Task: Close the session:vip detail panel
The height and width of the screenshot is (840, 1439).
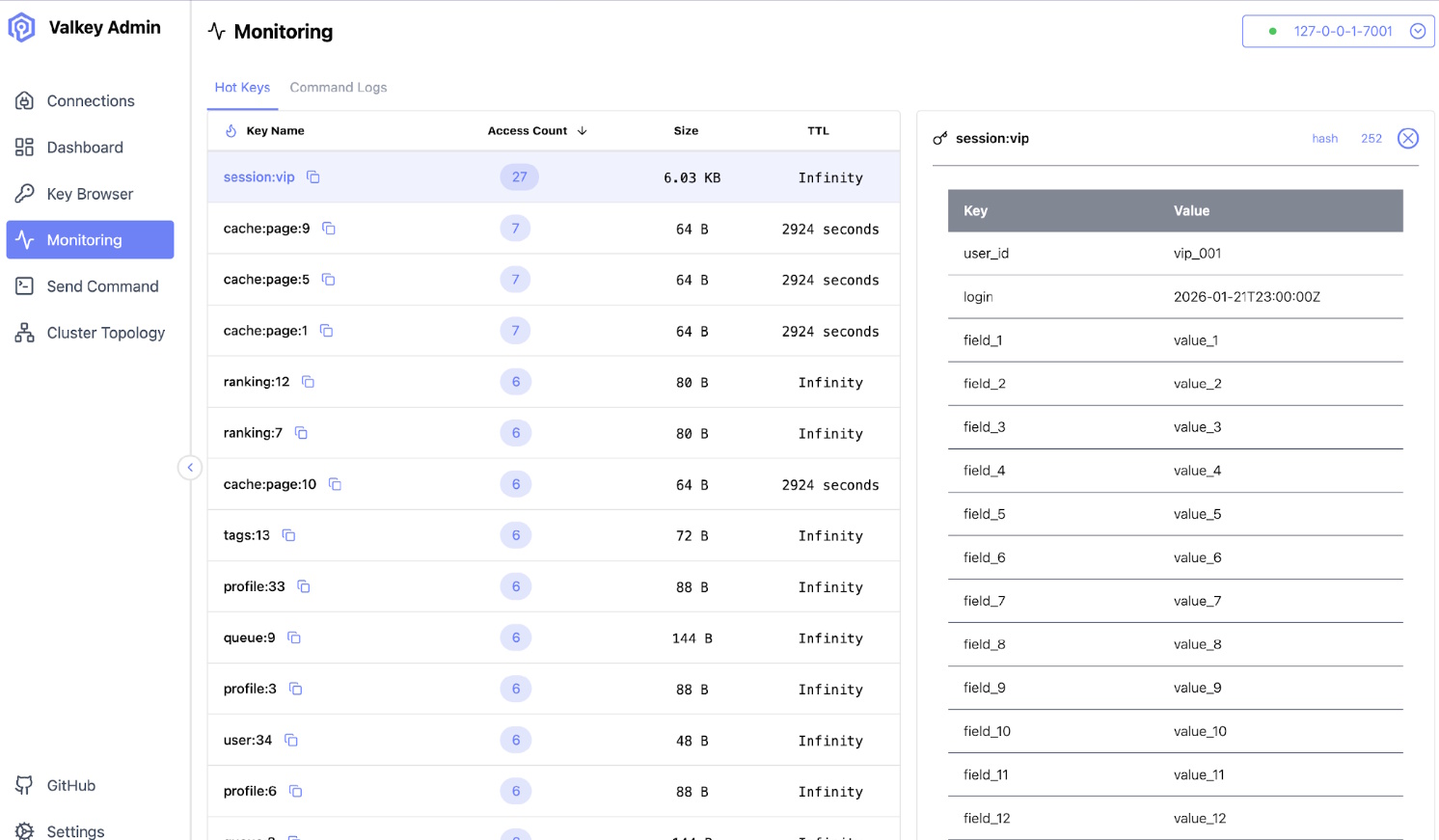Action: (x=1407, y=138)
